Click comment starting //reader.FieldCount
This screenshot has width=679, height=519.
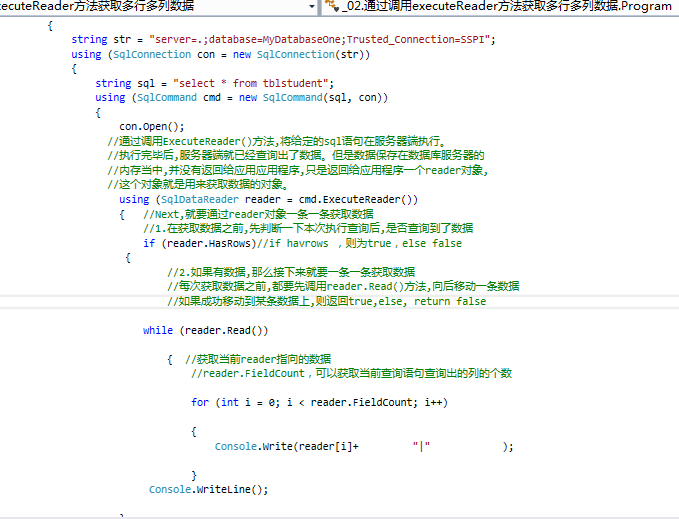pos(352,373)
